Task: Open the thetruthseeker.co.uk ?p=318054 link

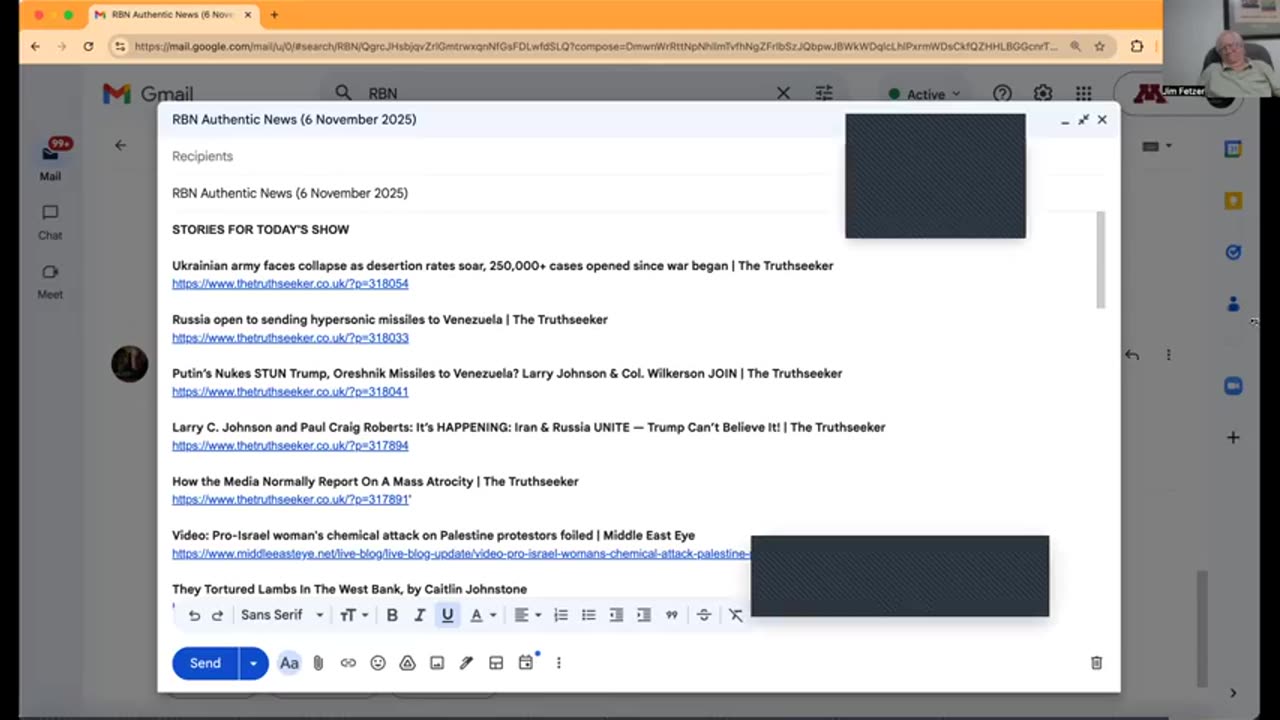Action: coord(290,284)
